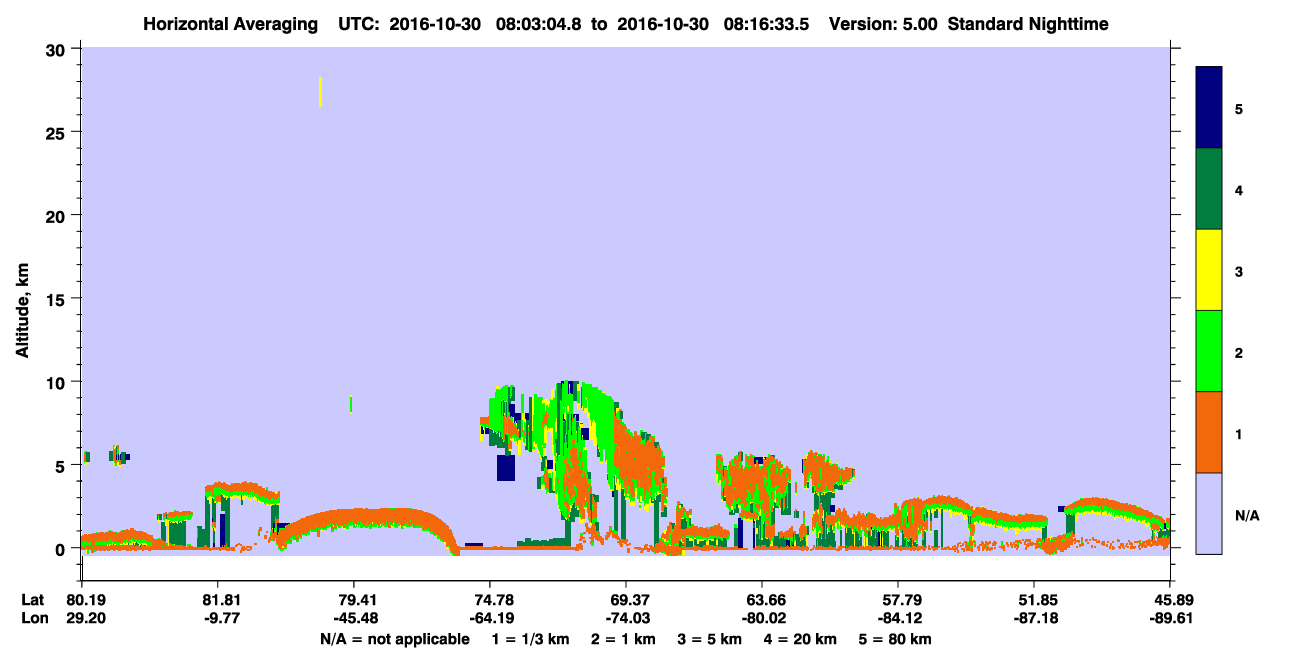The image size is (1300, 667).
Task: Click the longitude value -84.12
Action: (x=898, y=618)
